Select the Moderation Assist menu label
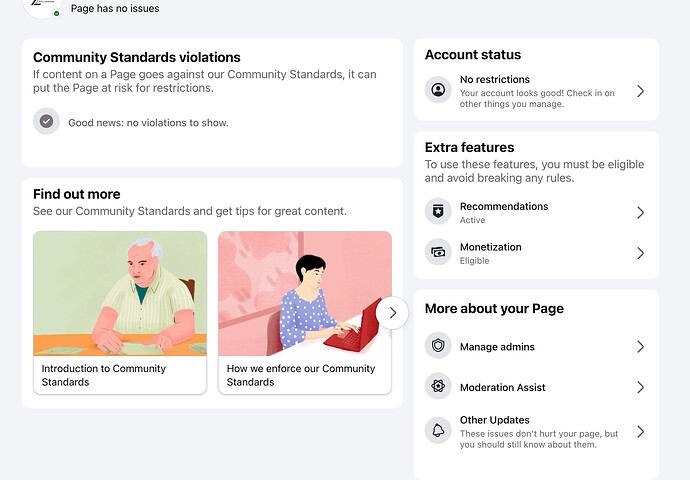 (502, 387)
